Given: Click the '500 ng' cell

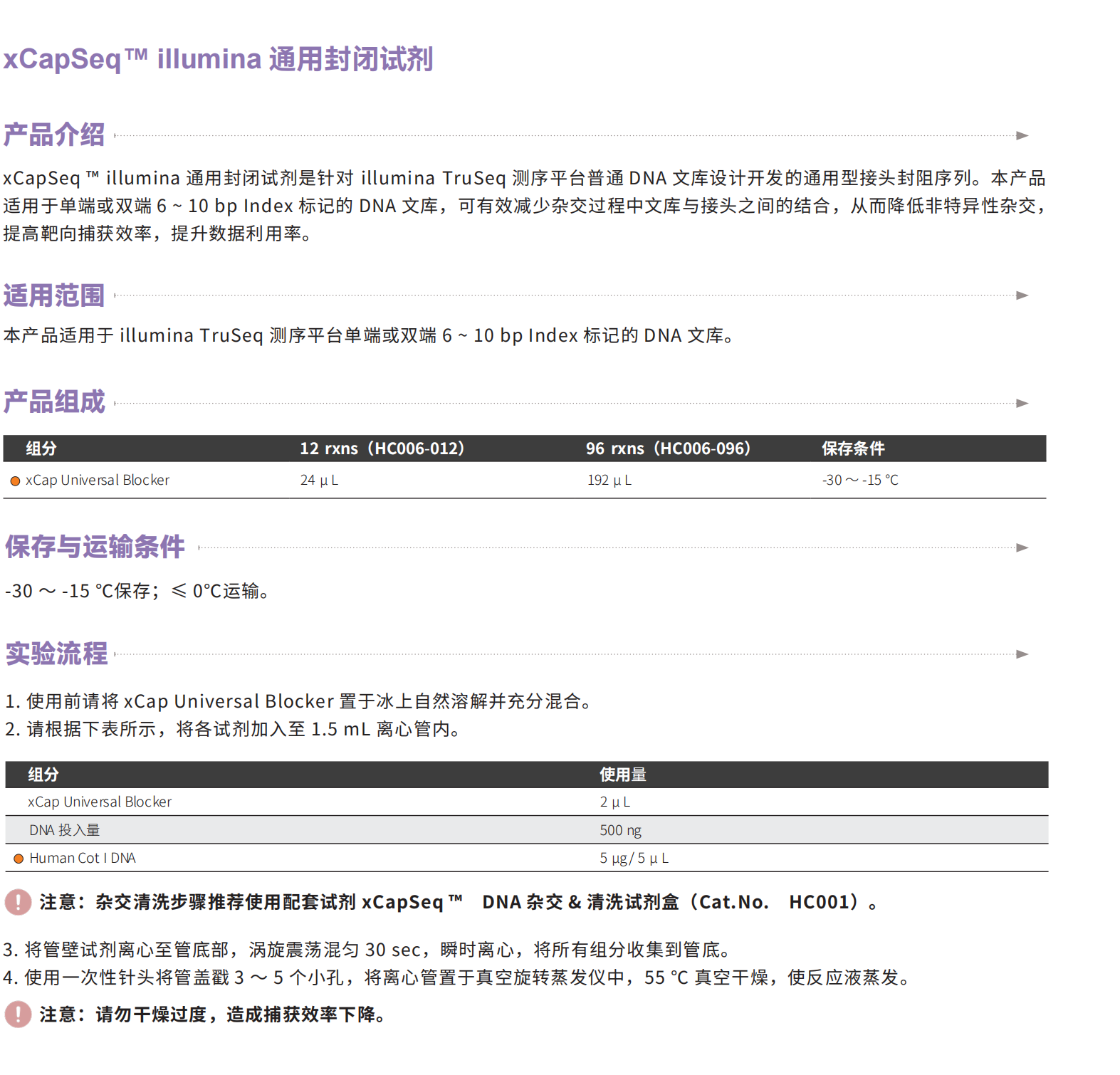Looking at the screenshot, I should 621,830.
